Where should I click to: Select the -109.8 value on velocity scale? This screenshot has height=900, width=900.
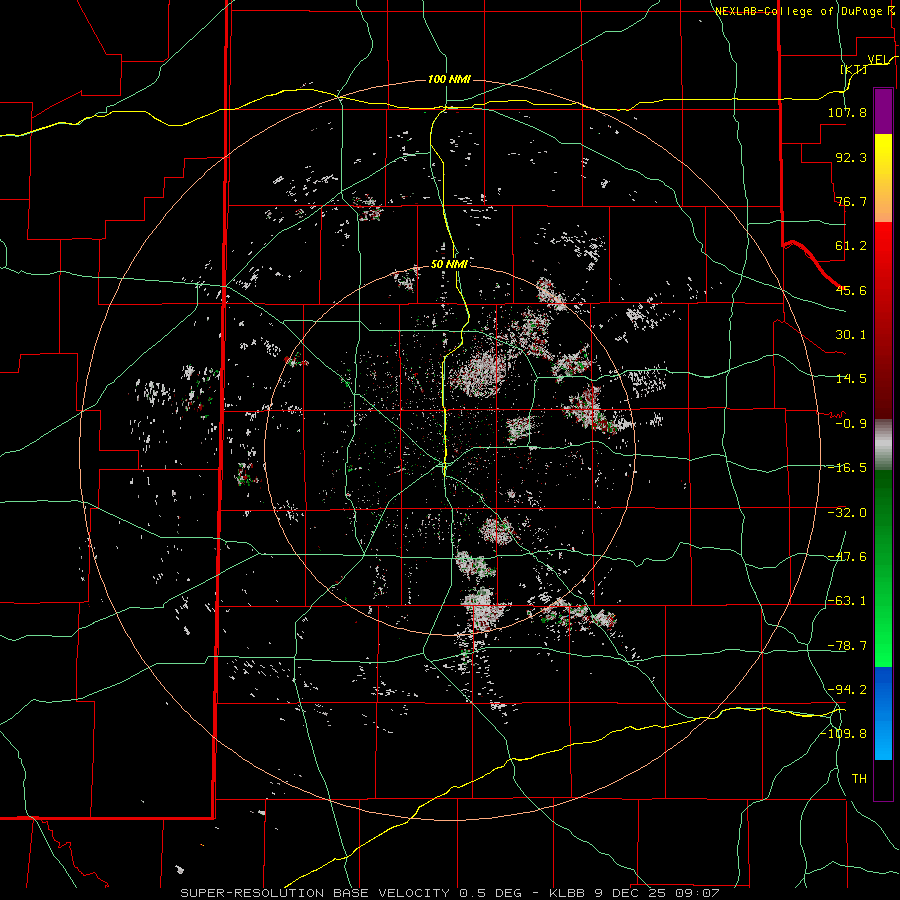click(844, 734)
